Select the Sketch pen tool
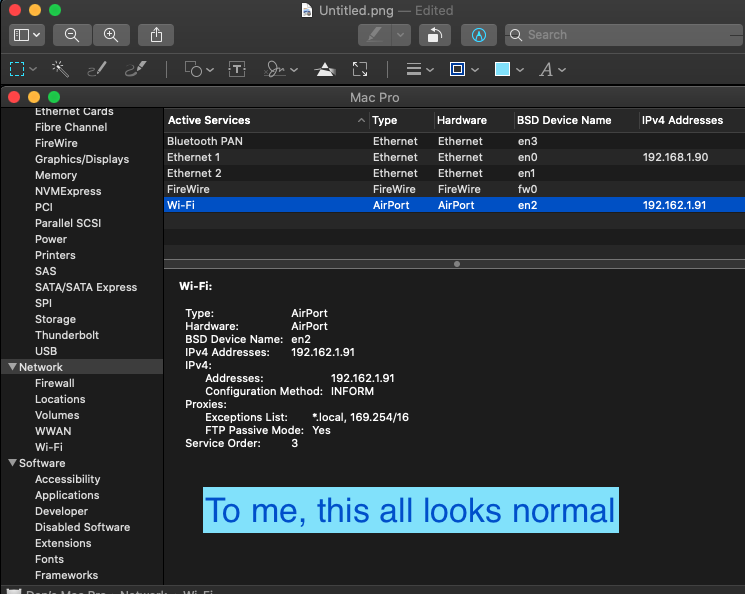The height and width of the screenshot is (594, 745). point(96,69)
